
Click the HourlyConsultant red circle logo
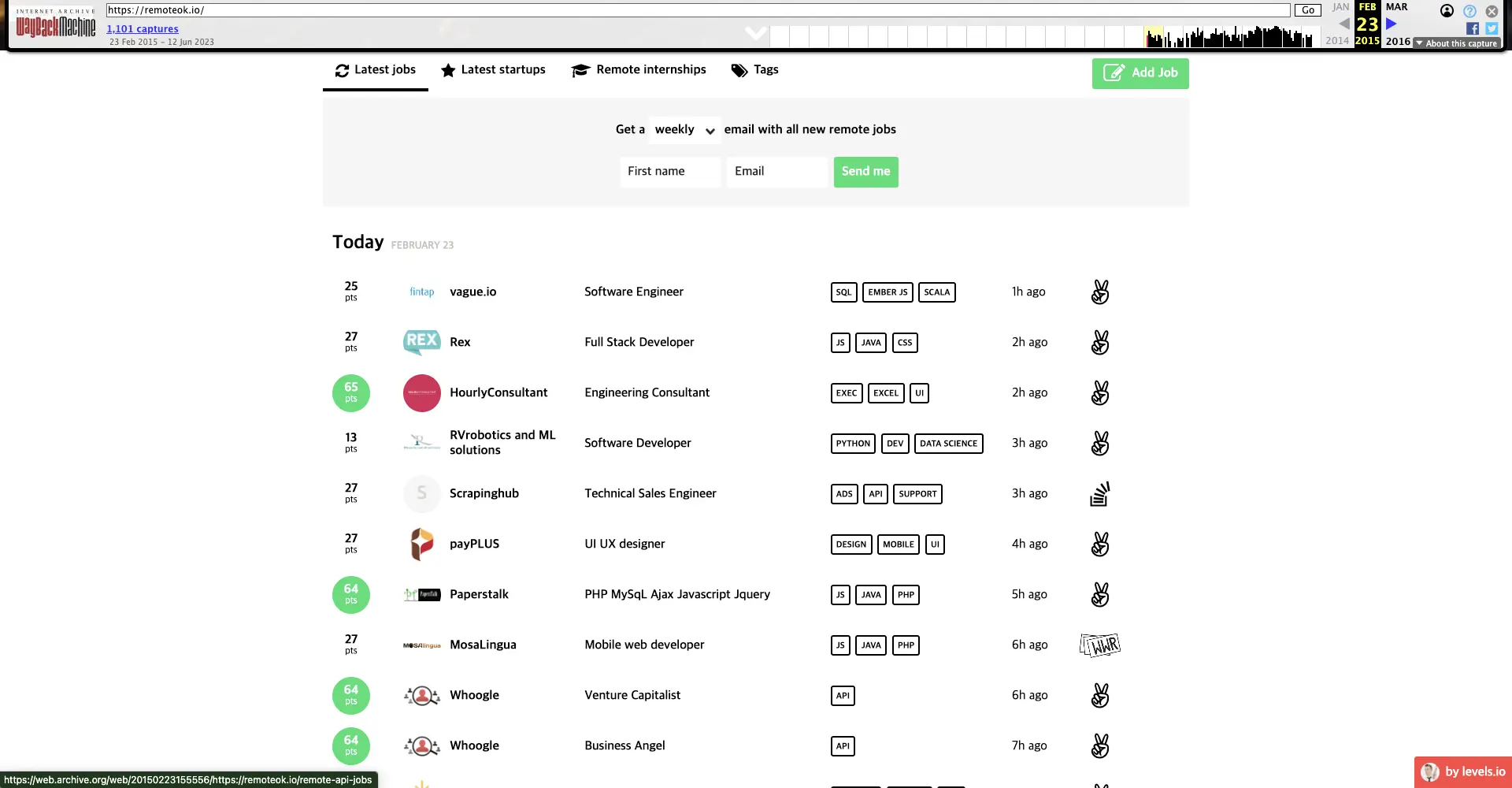[422, 393]
